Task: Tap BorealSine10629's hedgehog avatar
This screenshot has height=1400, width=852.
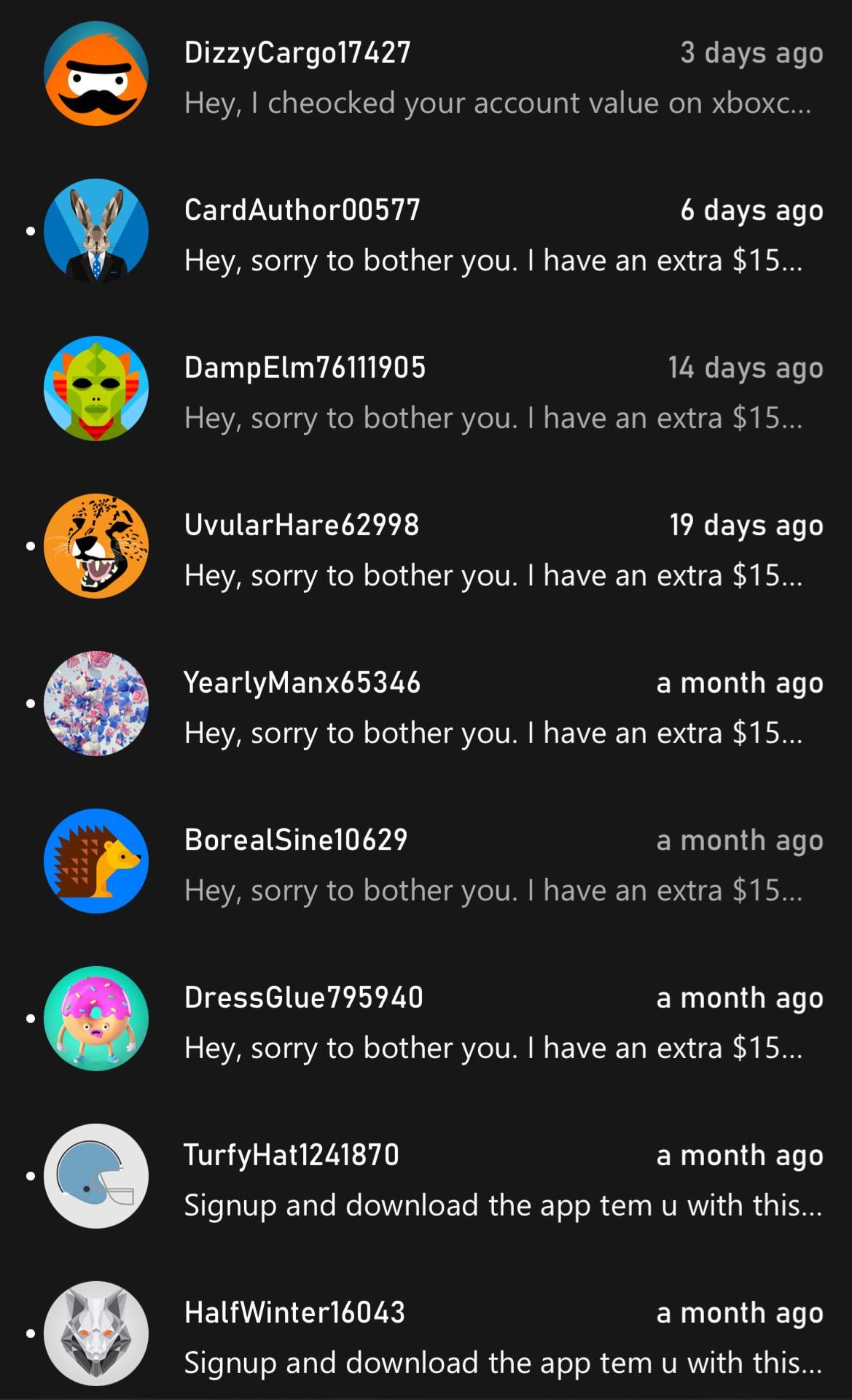Action: (96, 861)
